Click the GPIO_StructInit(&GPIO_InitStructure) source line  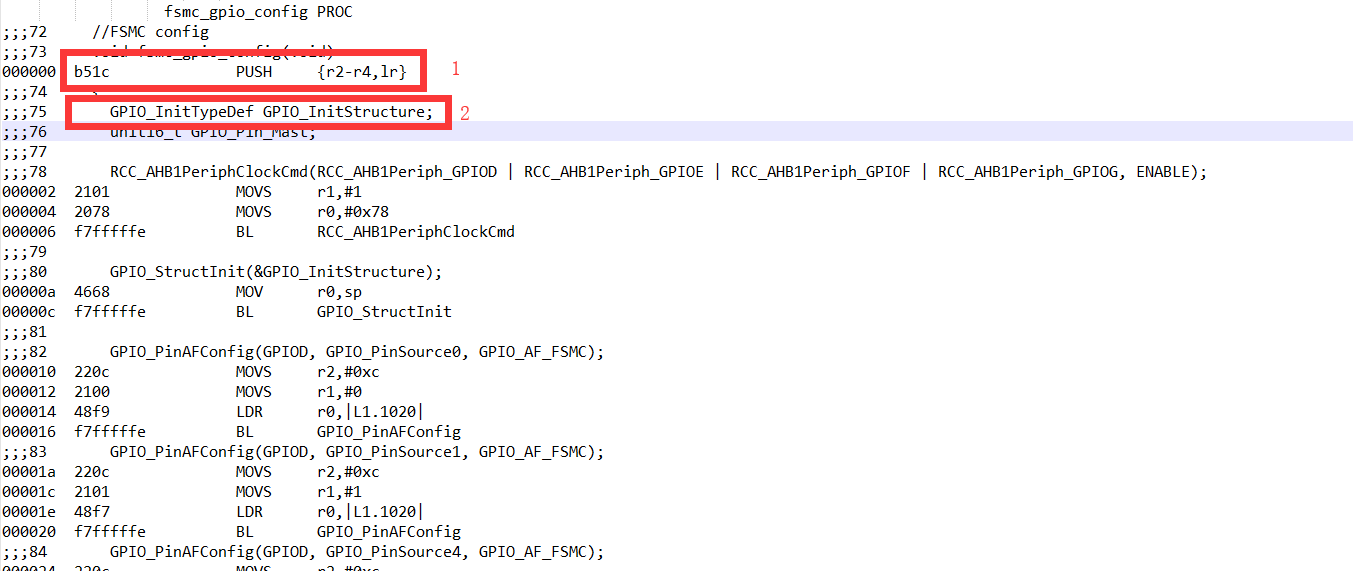tap(275, 272)
